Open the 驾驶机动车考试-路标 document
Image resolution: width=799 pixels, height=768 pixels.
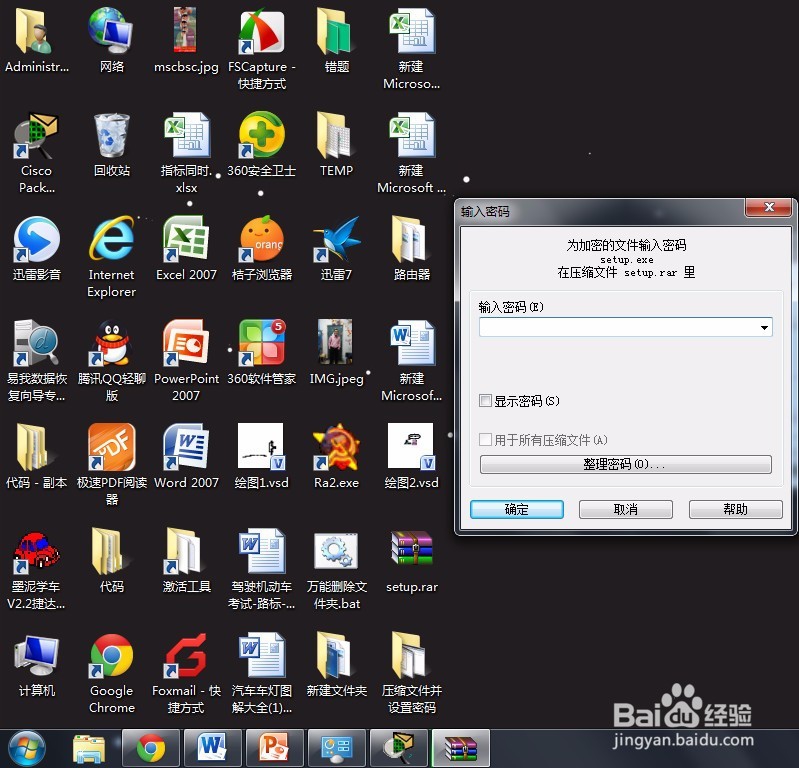pos(261,551)
